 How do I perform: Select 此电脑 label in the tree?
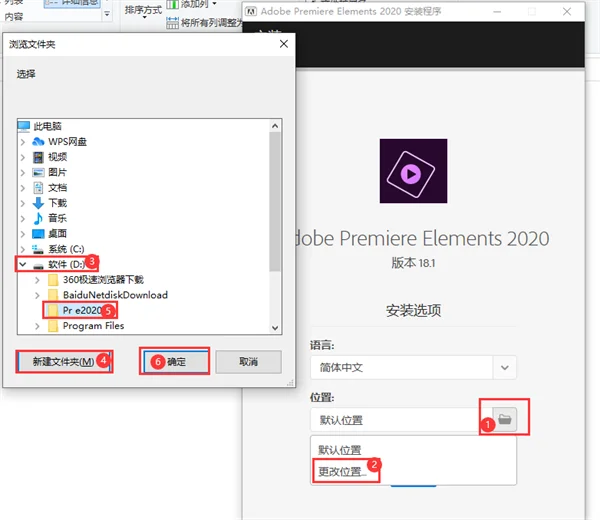tap(47, 126)
